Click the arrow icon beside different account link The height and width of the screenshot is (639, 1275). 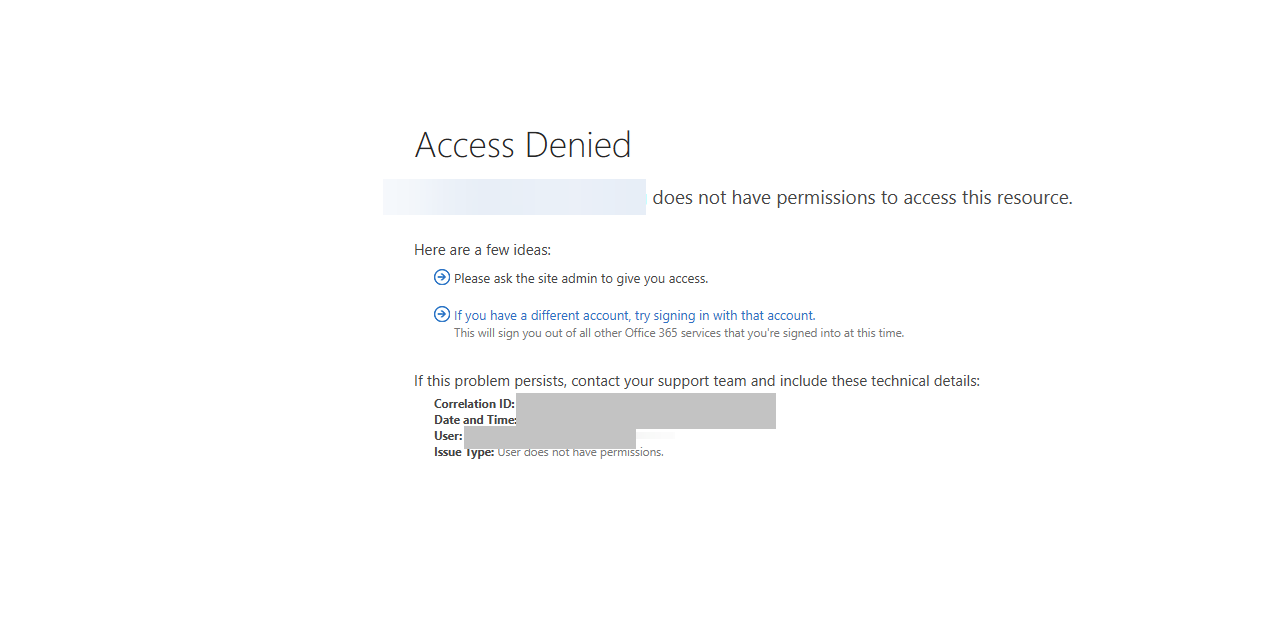[442, 314]
